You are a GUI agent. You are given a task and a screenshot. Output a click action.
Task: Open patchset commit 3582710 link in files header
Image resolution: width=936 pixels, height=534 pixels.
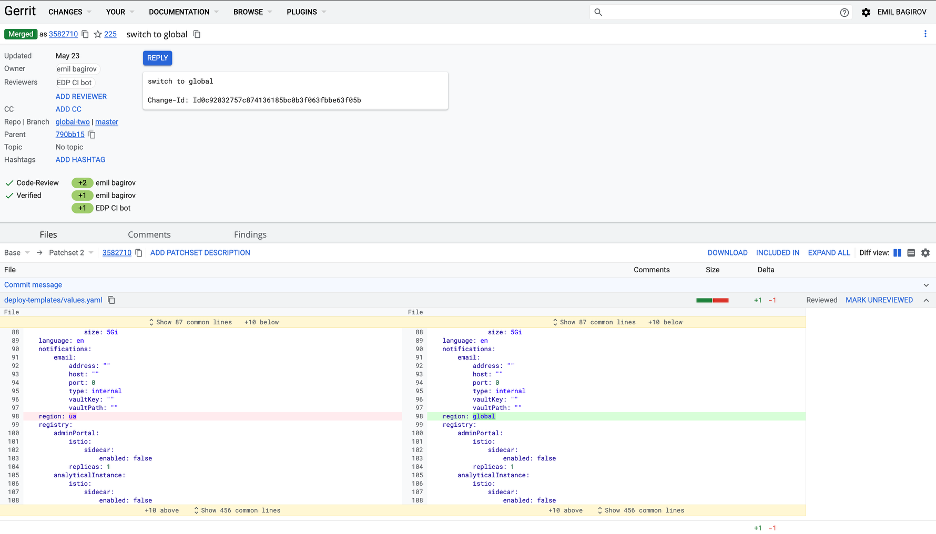click(x=117, y=253)
